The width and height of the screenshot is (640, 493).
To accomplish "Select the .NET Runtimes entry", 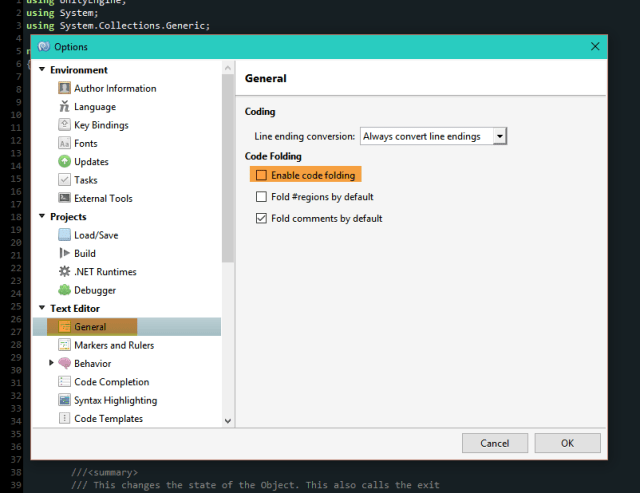I will point(105,272).
